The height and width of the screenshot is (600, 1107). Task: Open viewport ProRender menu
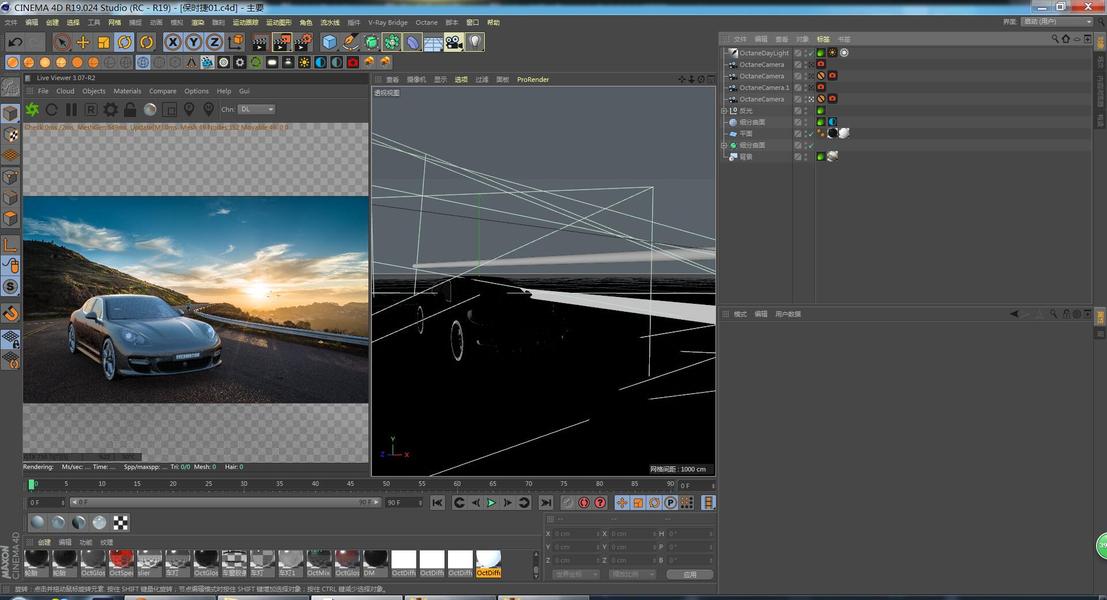point(532,80)
